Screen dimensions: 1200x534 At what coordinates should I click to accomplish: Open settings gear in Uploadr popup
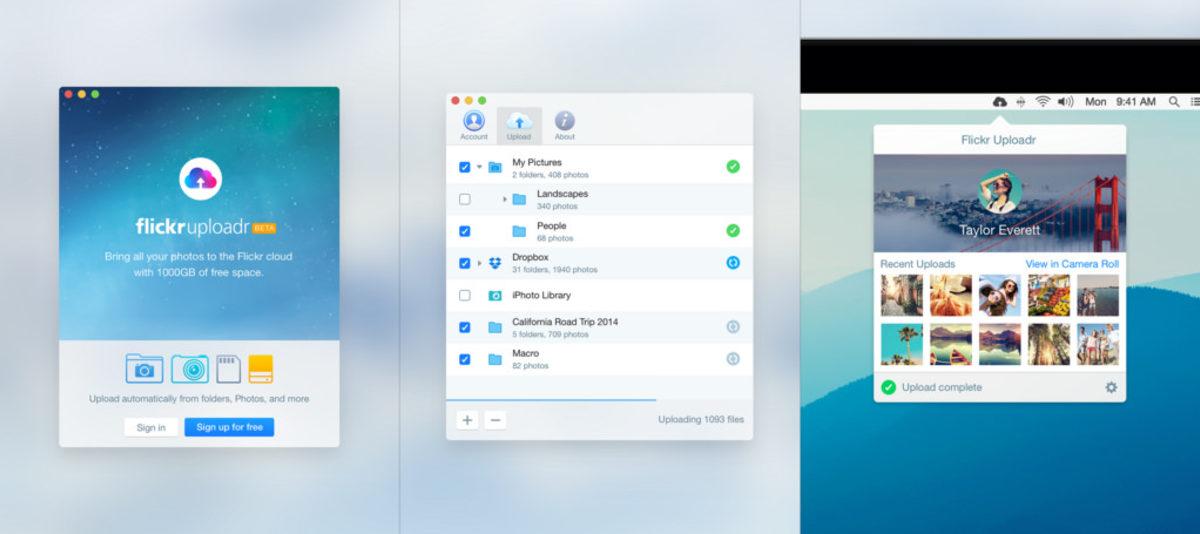pyautogui.click(x=1111, y=387)
